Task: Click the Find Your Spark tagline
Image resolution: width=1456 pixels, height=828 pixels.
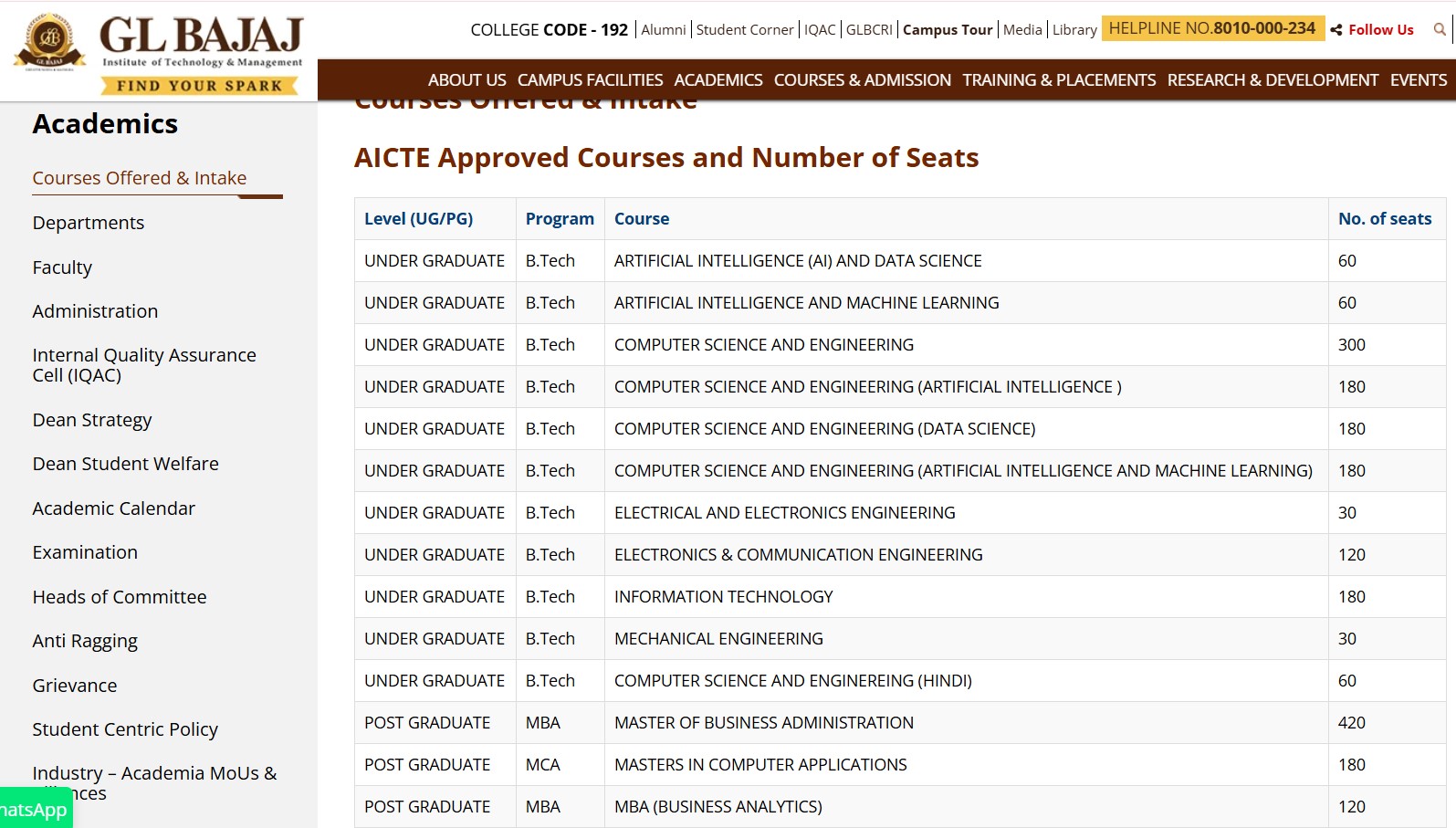Action: (x=200, y=86)
